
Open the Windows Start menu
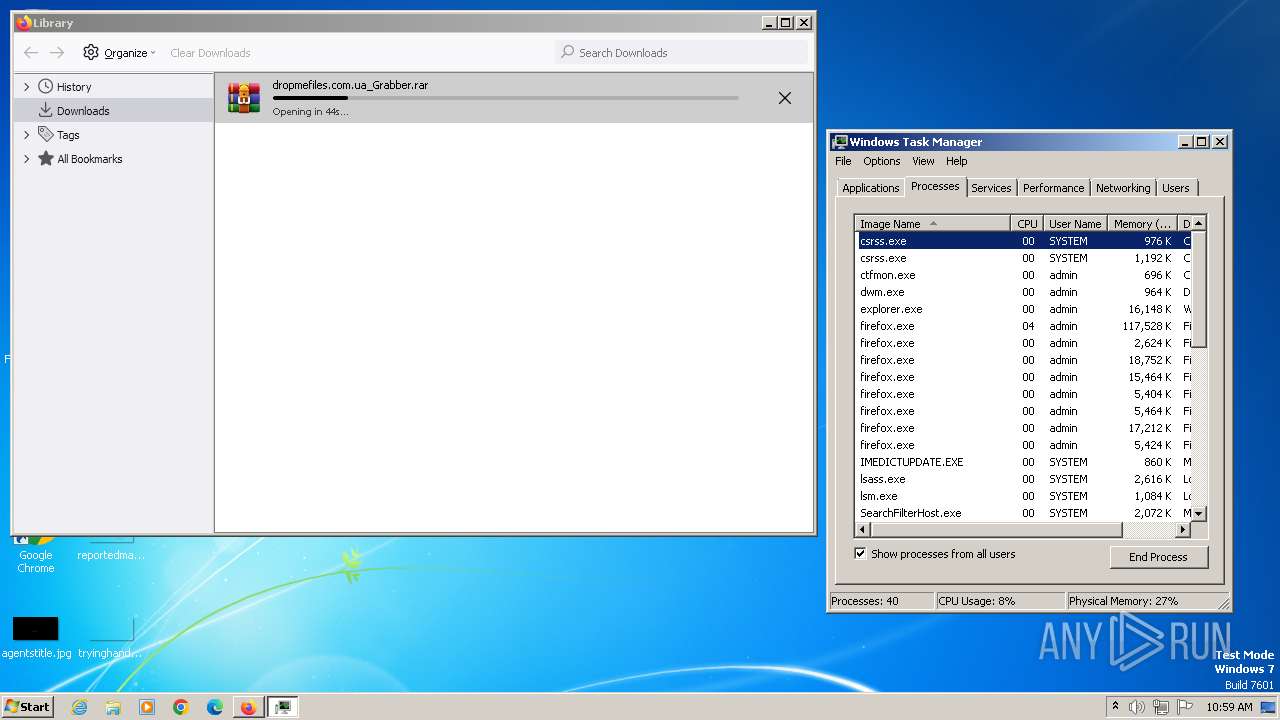27,706
